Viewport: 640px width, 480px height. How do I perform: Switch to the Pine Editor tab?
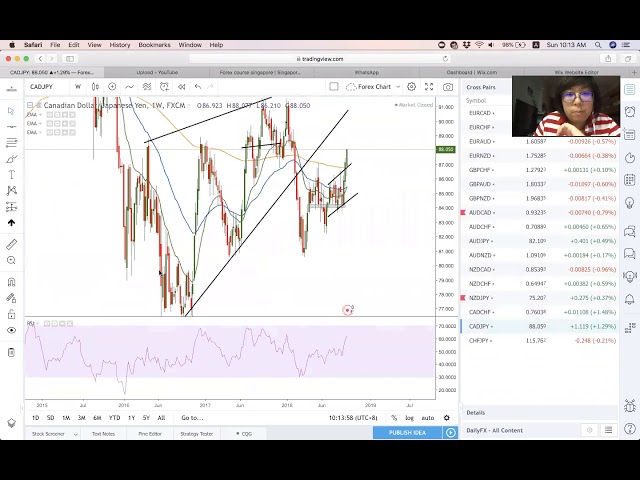(x=150, y=434)
